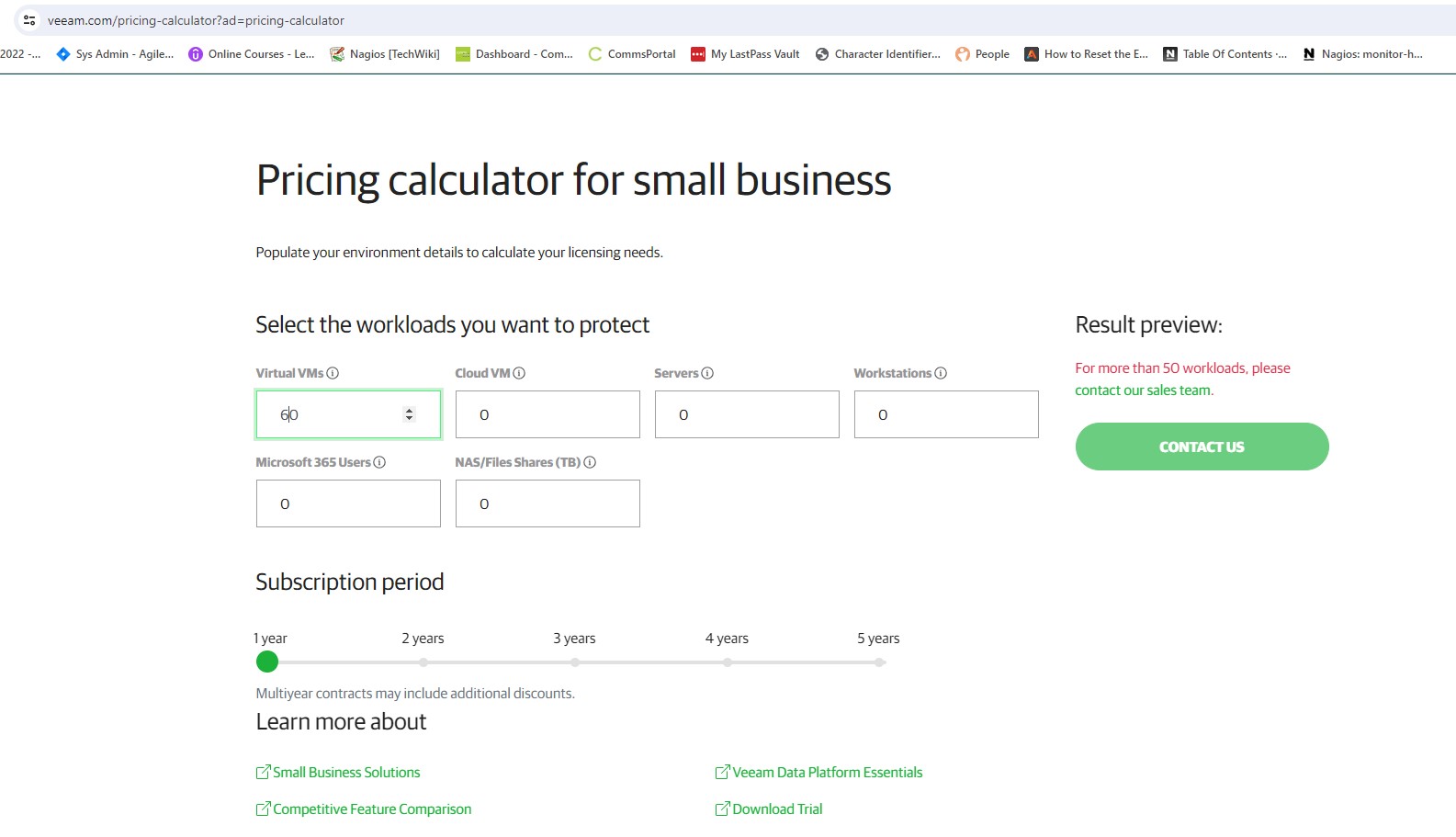This screenshot has width=1456, height=837.
Task: Click in the Virtual VMs input field
Action: coord(348,414)
